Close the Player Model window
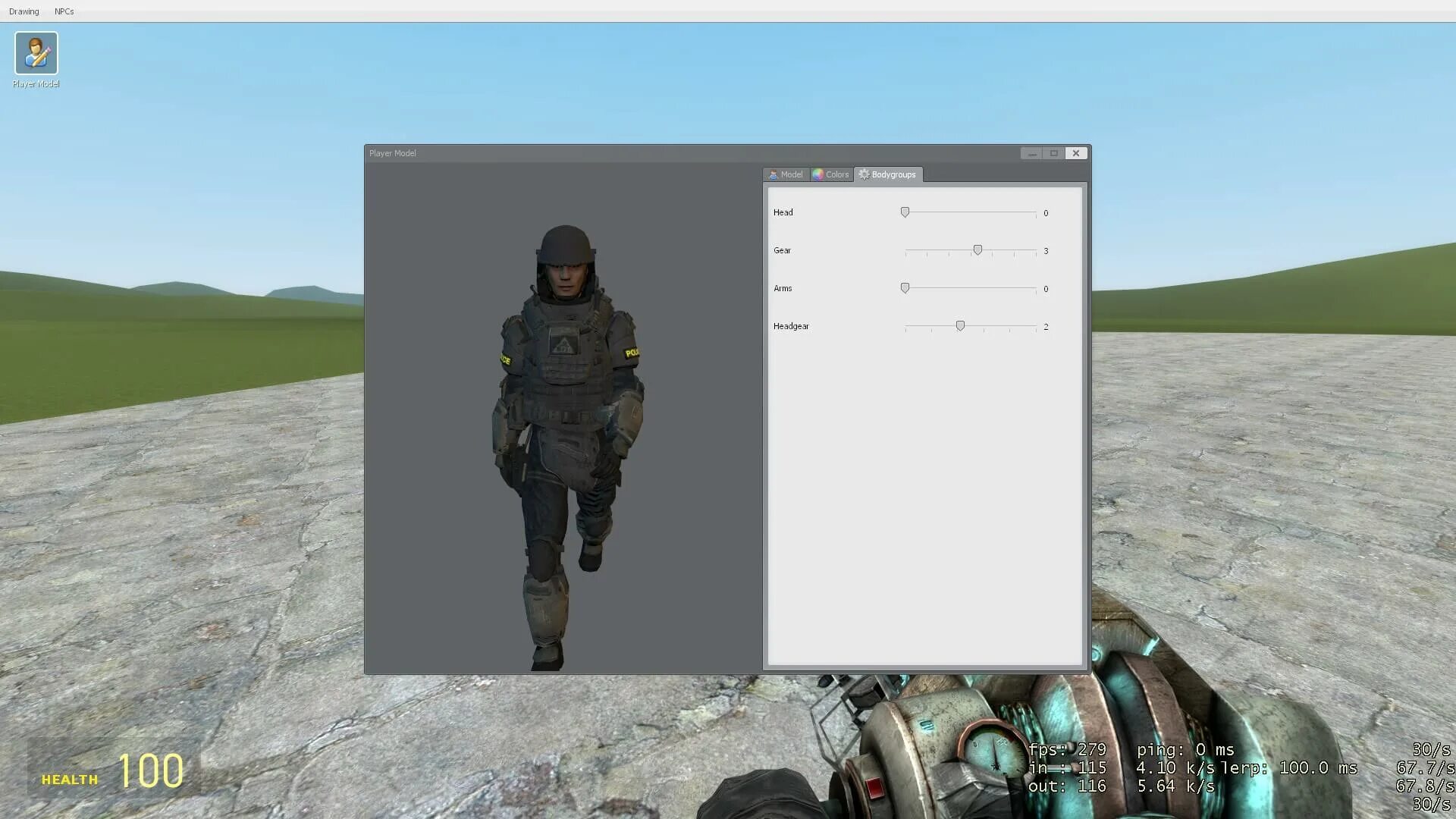This screenshot has height=819, width=1456. 1075,153
